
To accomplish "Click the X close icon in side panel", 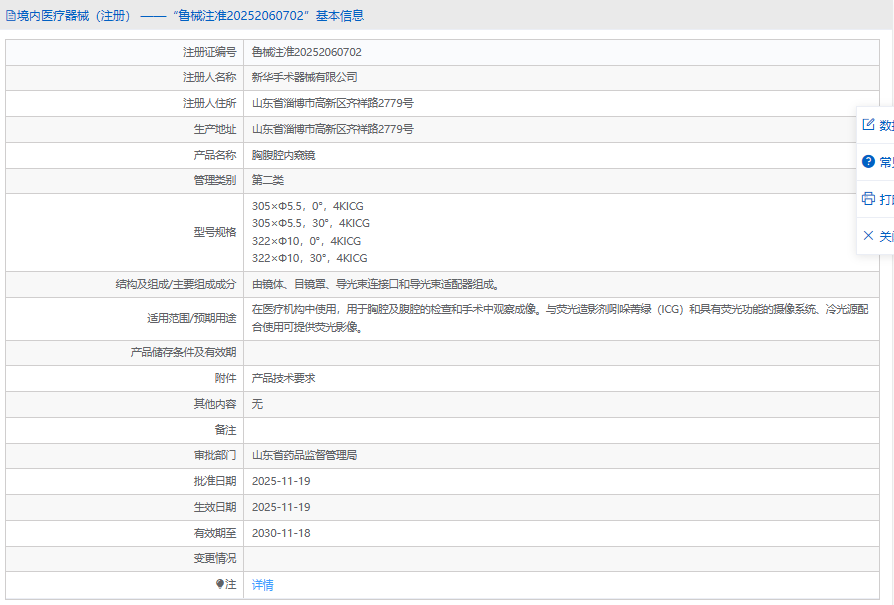I will 868,236.
